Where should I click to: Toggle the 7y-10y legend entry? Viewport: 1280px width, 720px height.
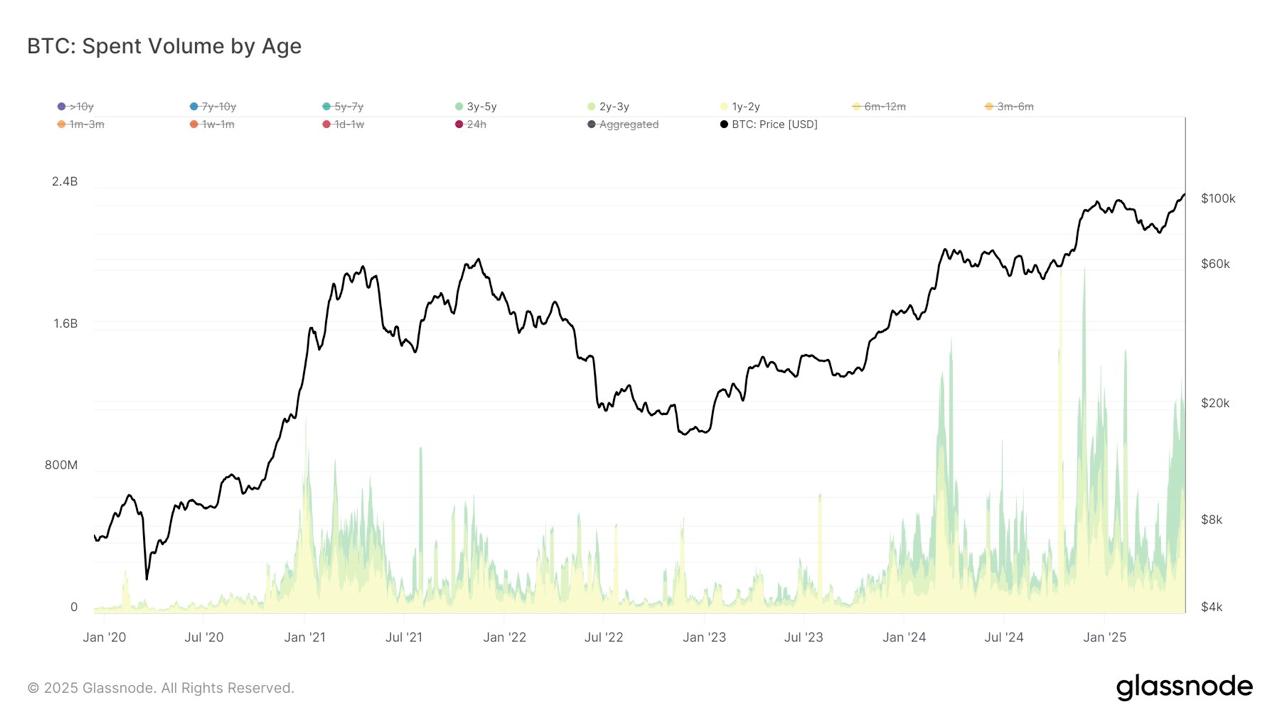coord(213,106)
